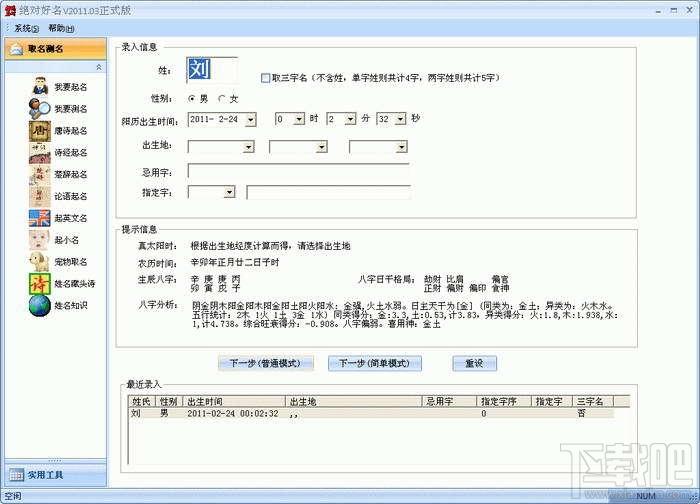Viewport: 700px width, 504px height.
Task: Click the 忌用字 text field
Action: pos(298,171)
